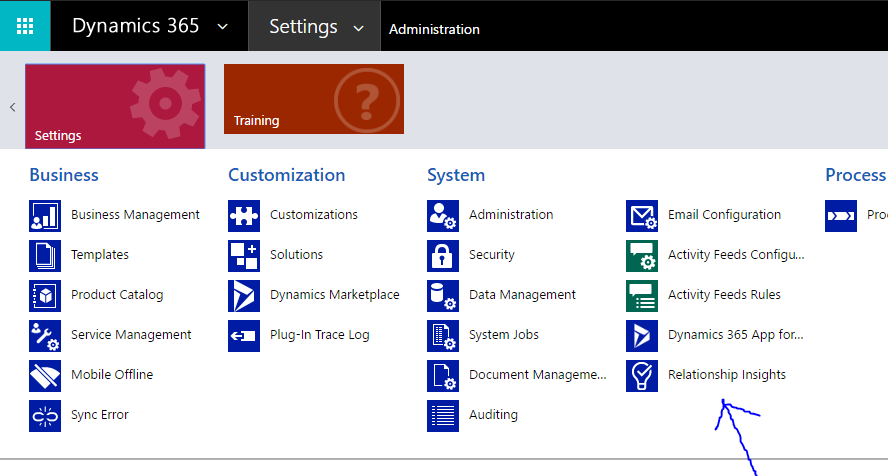Click the Dynamics 365 App for icon
888x476 pixels.
pyautogui.click(x=642, y=336)
